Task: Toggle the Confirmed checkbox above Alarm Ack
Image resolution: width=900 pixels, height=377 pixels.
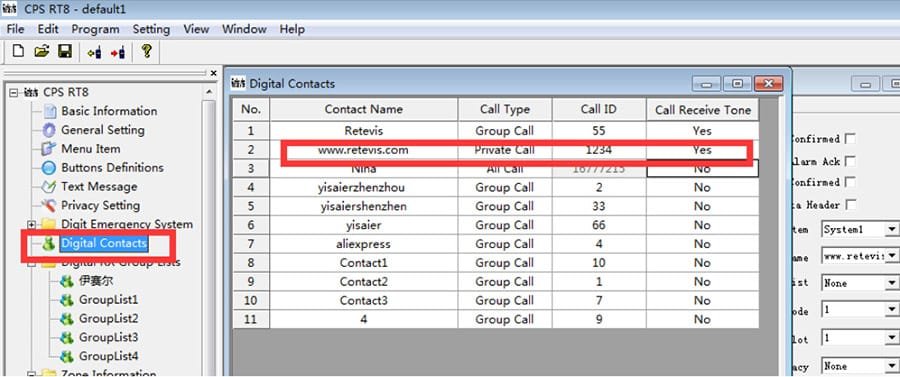Action: point(850,139)
